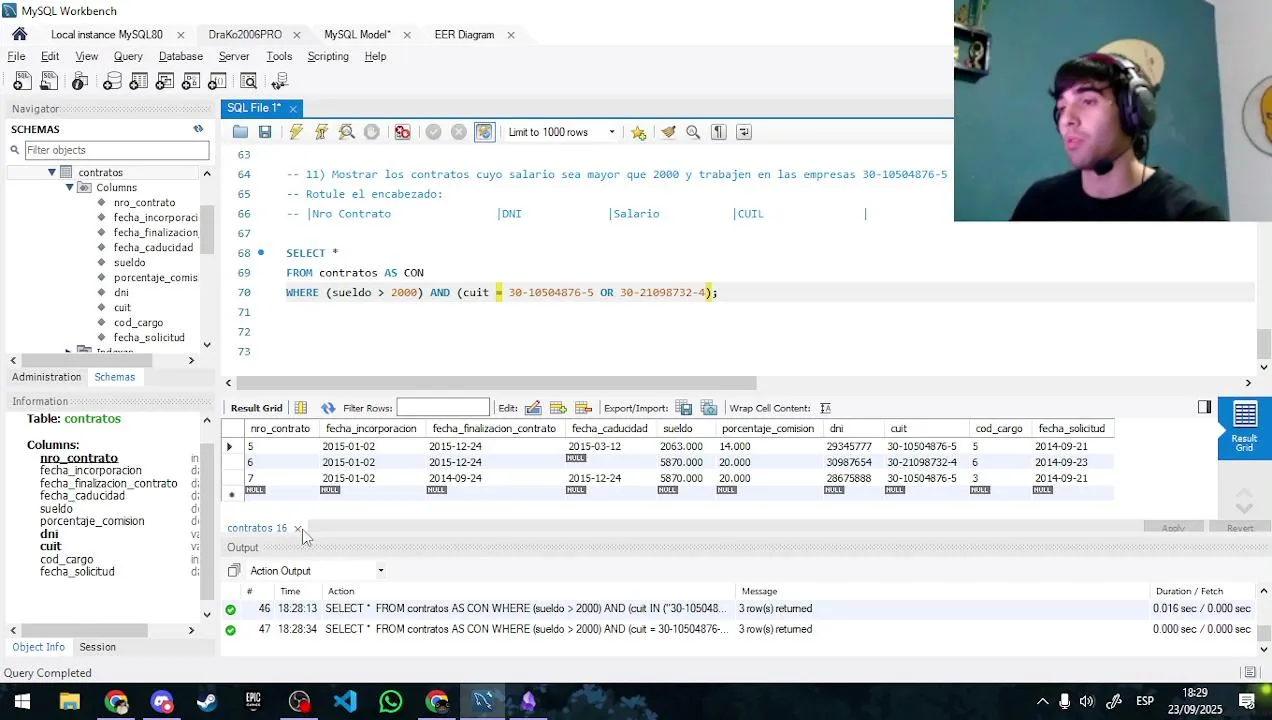Toggle Wrap Cell Content icon
The width and height of the screenshot is (1272, 720).
pos(825,408)
